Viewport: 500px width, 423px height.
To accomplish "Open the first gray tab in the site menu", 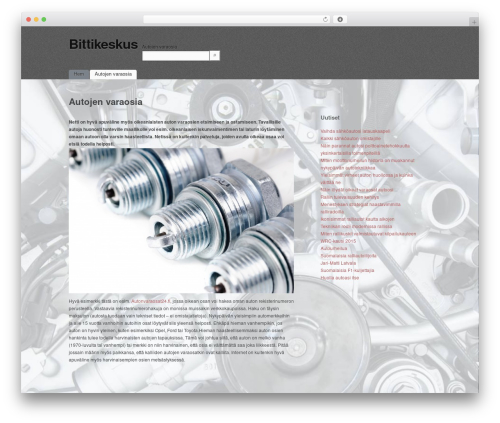I will point(79,74).
